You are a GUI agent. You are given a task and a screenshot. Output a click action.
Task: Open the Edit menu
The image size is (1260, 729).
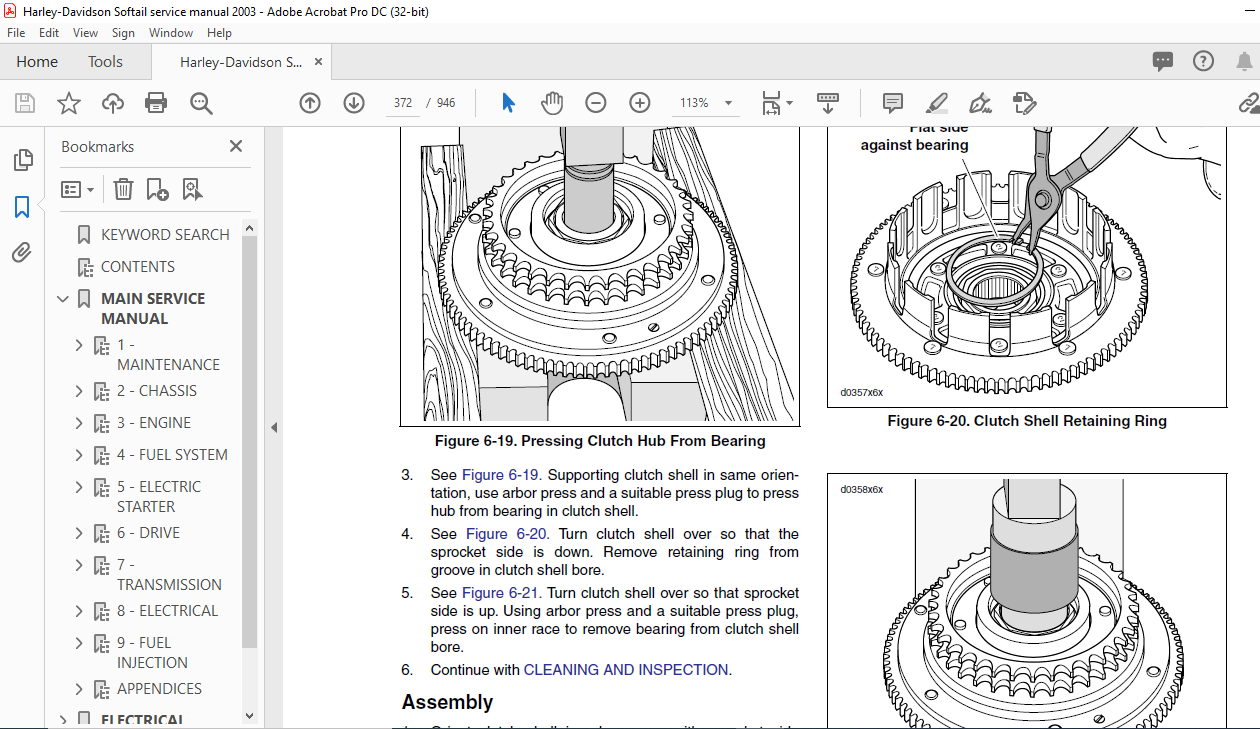tap(49, 33)
